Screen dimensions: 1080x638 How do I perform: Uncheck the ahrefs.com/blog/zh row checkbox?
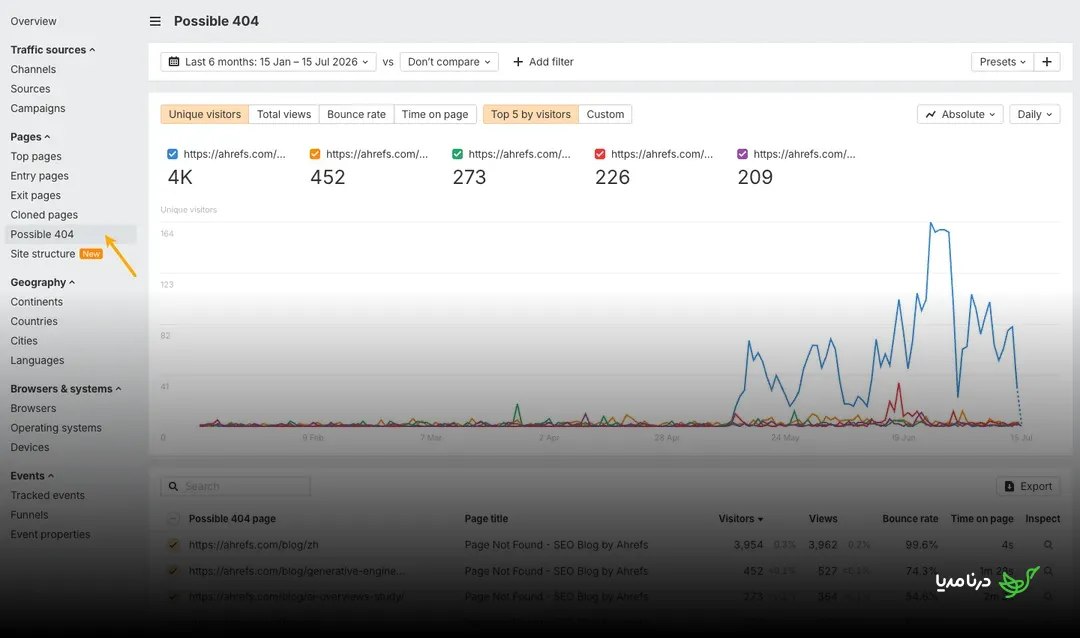click(174, 545)
